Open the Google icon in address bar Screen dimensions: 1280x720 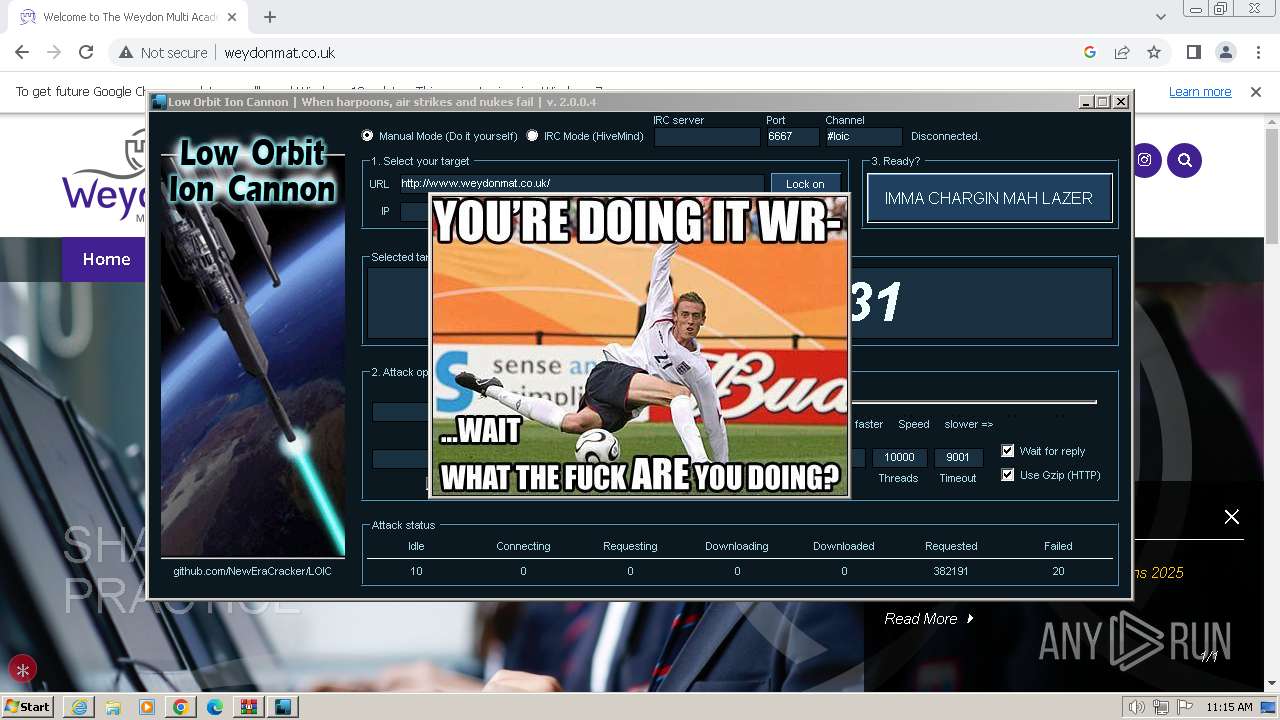point(1090,53)
